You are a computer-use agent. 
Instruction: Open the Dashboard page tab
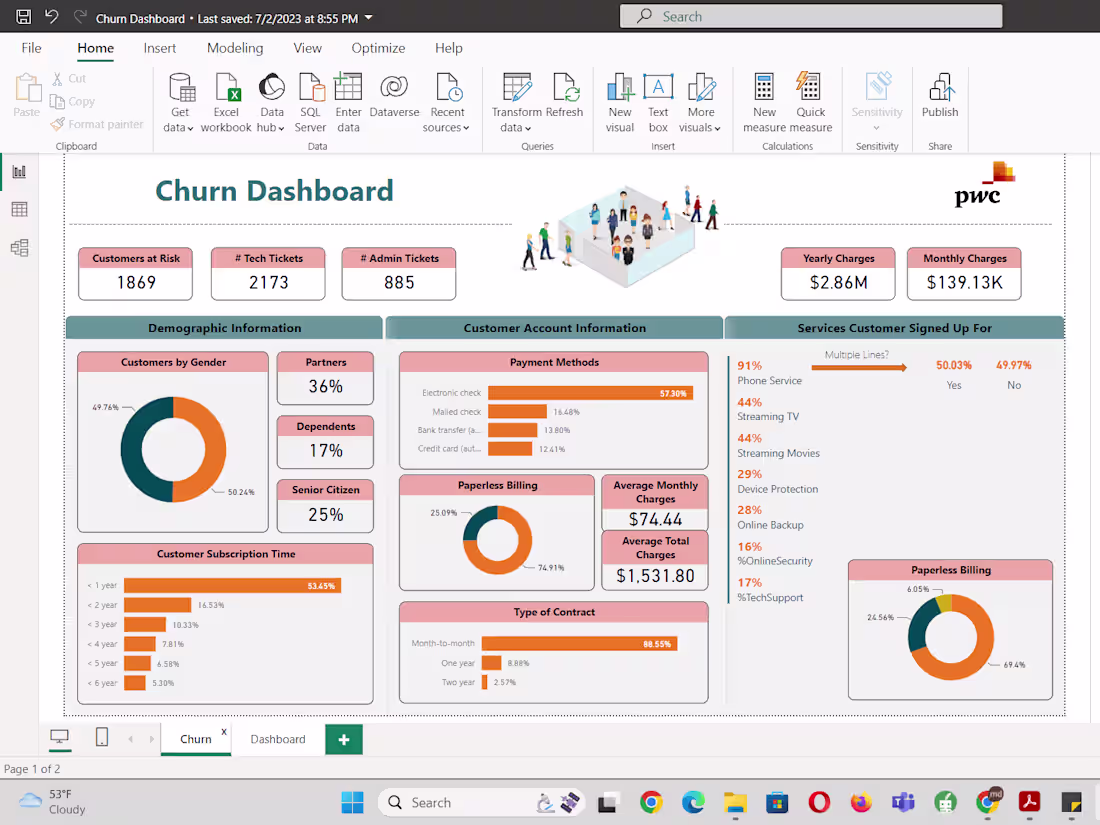point(277,739)
